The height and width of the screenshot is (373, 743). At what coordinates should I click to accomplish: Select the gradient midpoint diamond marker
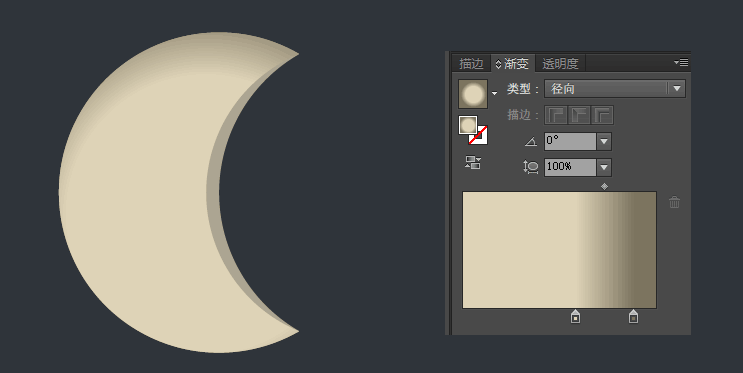coord(604,187)
